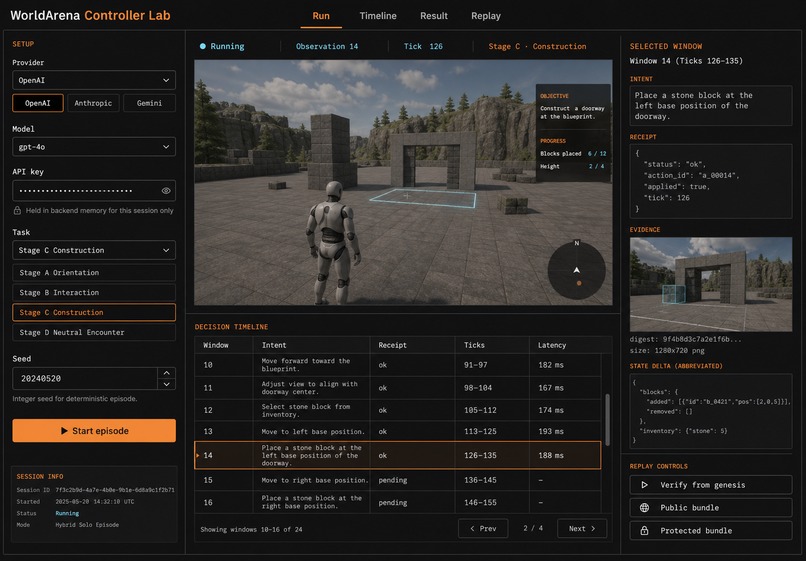The width and height of the screenshot is (806, 561).
Task: Expand the gpt-4o Model dropdown
Action: [94, 147]
